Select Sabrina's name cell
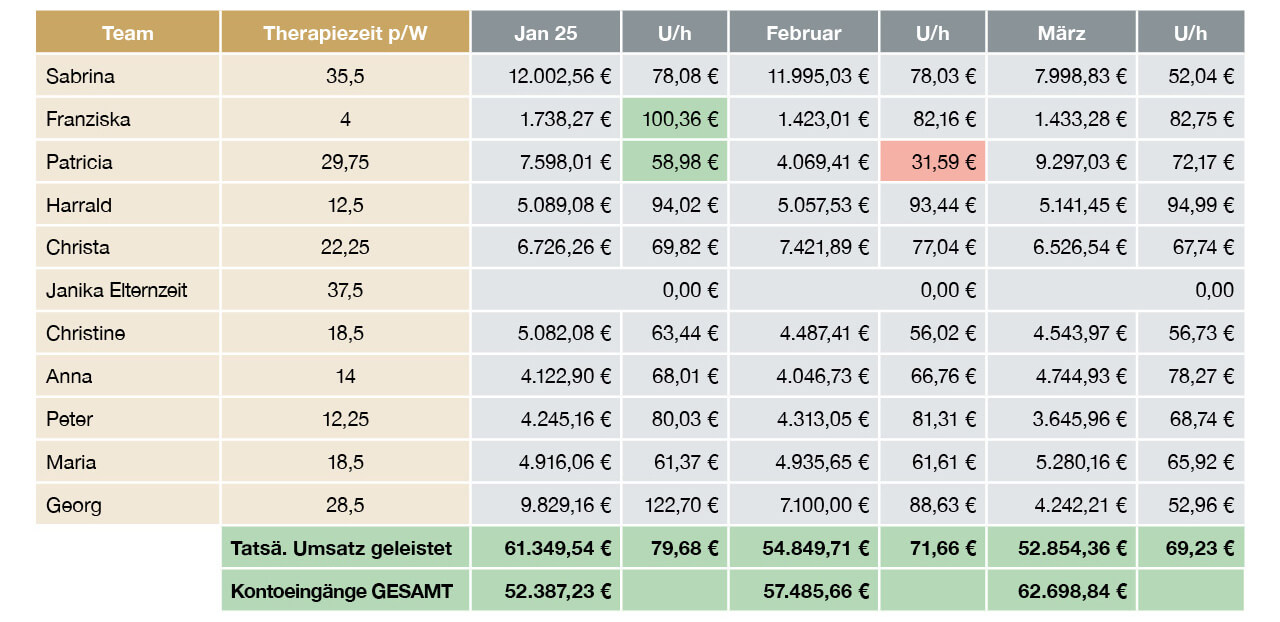Image resolution: width=1280 pixels, height=622 pixels. coord(128,76)
